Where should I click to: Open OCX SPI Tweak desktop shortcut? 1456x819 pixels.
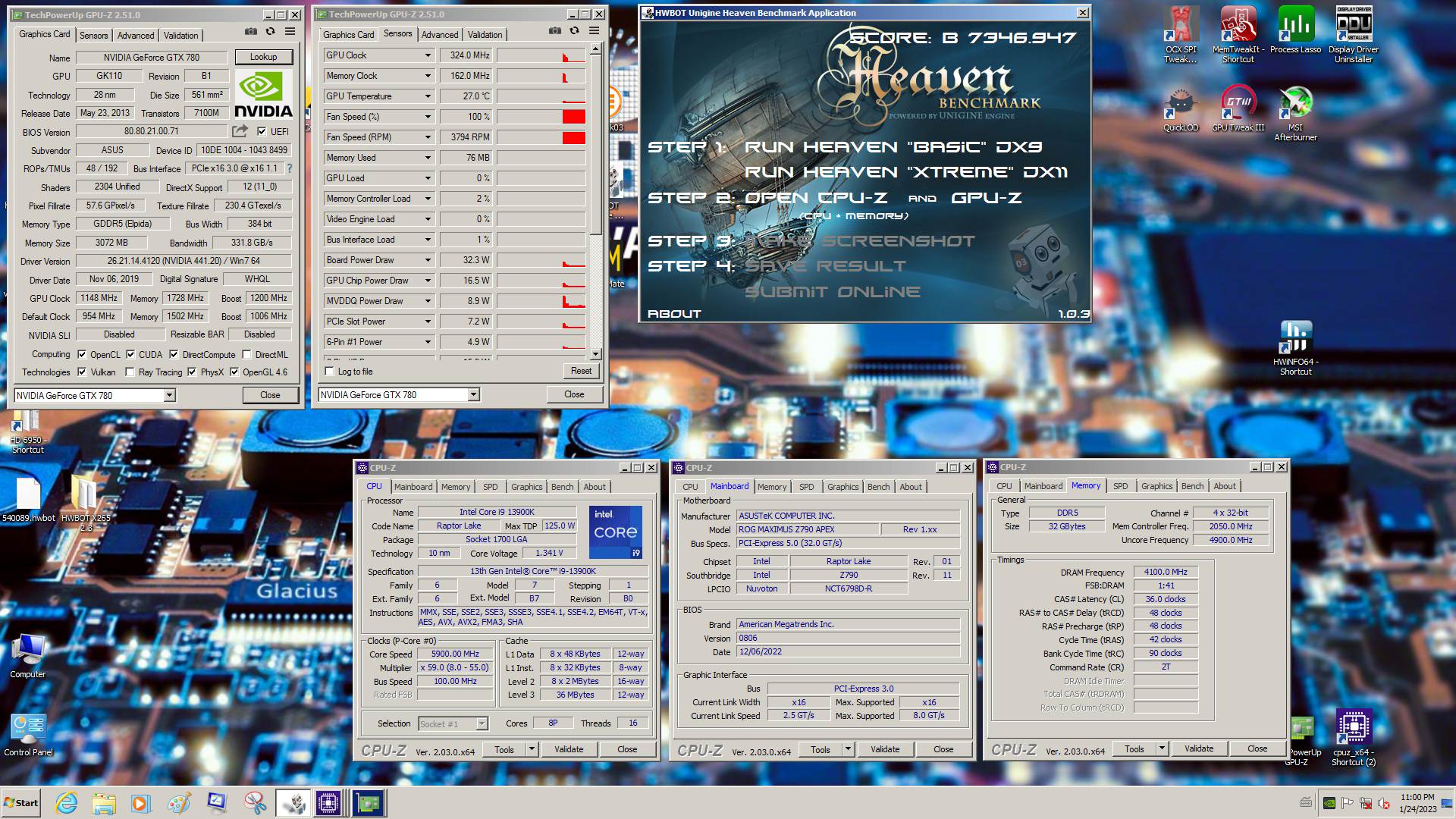click(x=1181, y=35)
